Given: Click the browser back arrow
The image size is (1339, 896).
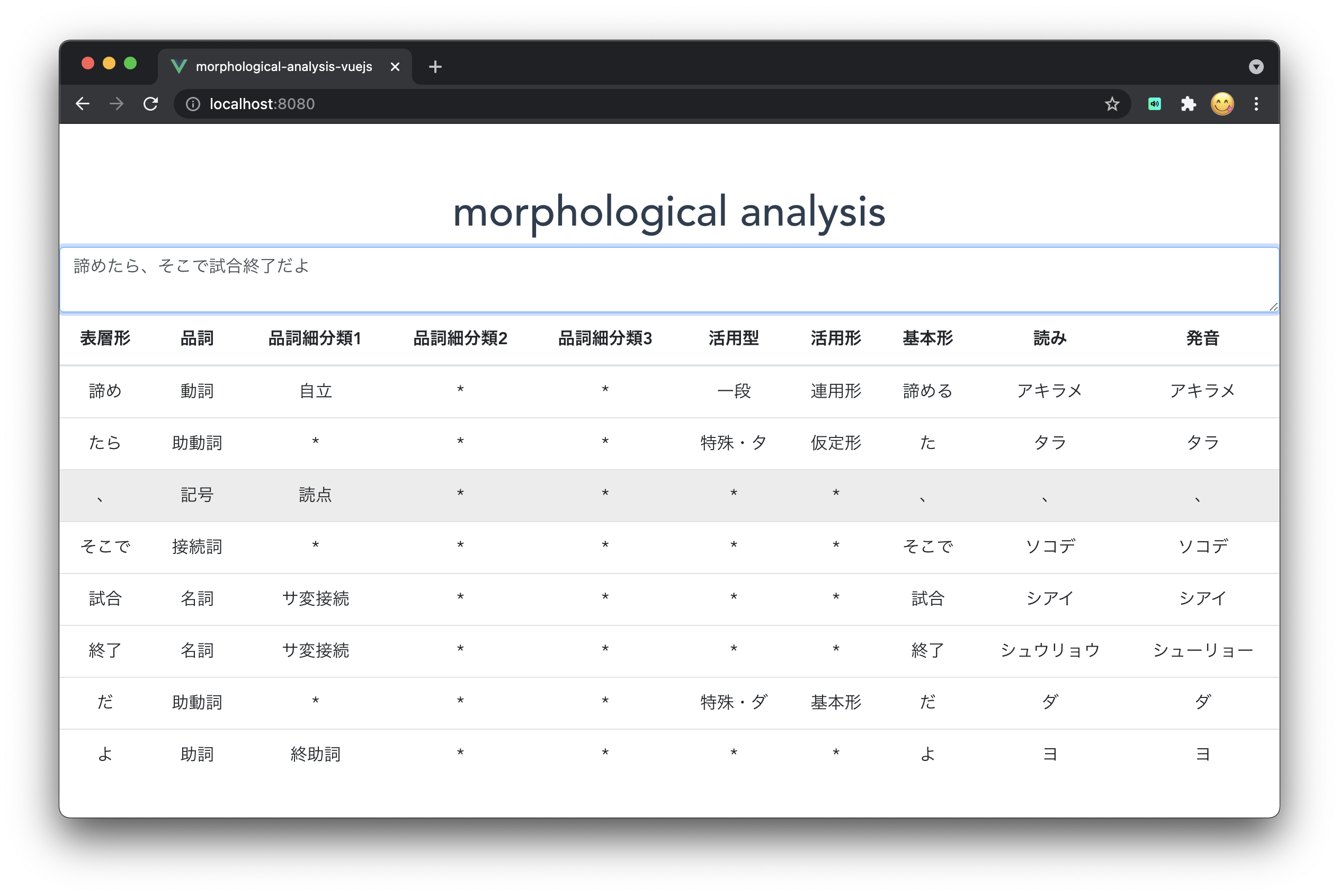Looking at the screenshot, I should click(83, 104).
